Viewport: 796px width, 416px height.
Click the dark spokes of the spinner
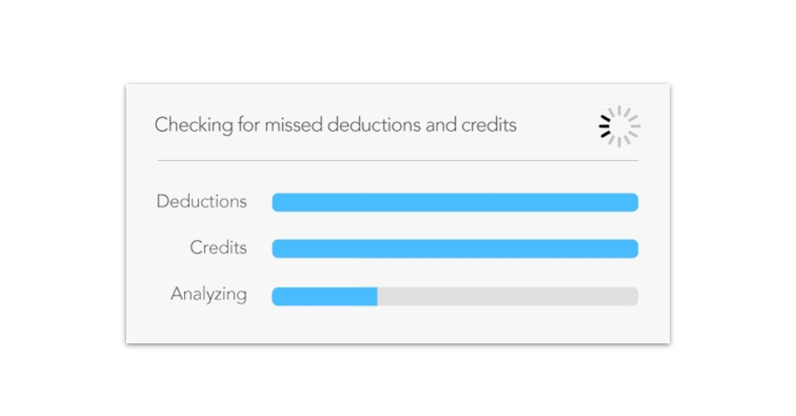(605, 126)
